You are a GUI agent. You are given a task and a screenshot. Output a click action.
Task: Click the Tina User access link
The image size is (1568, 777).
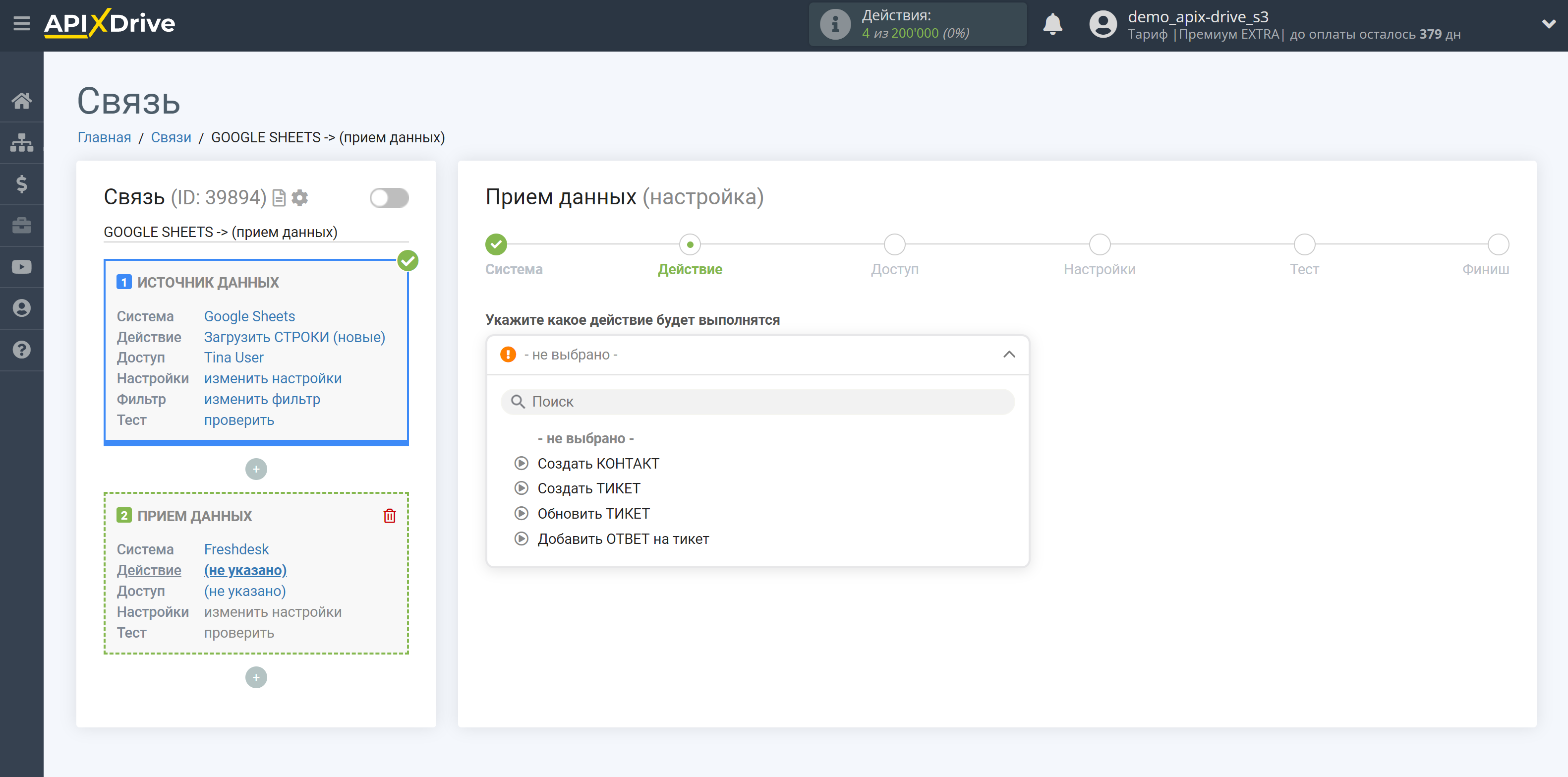[234, 358]
